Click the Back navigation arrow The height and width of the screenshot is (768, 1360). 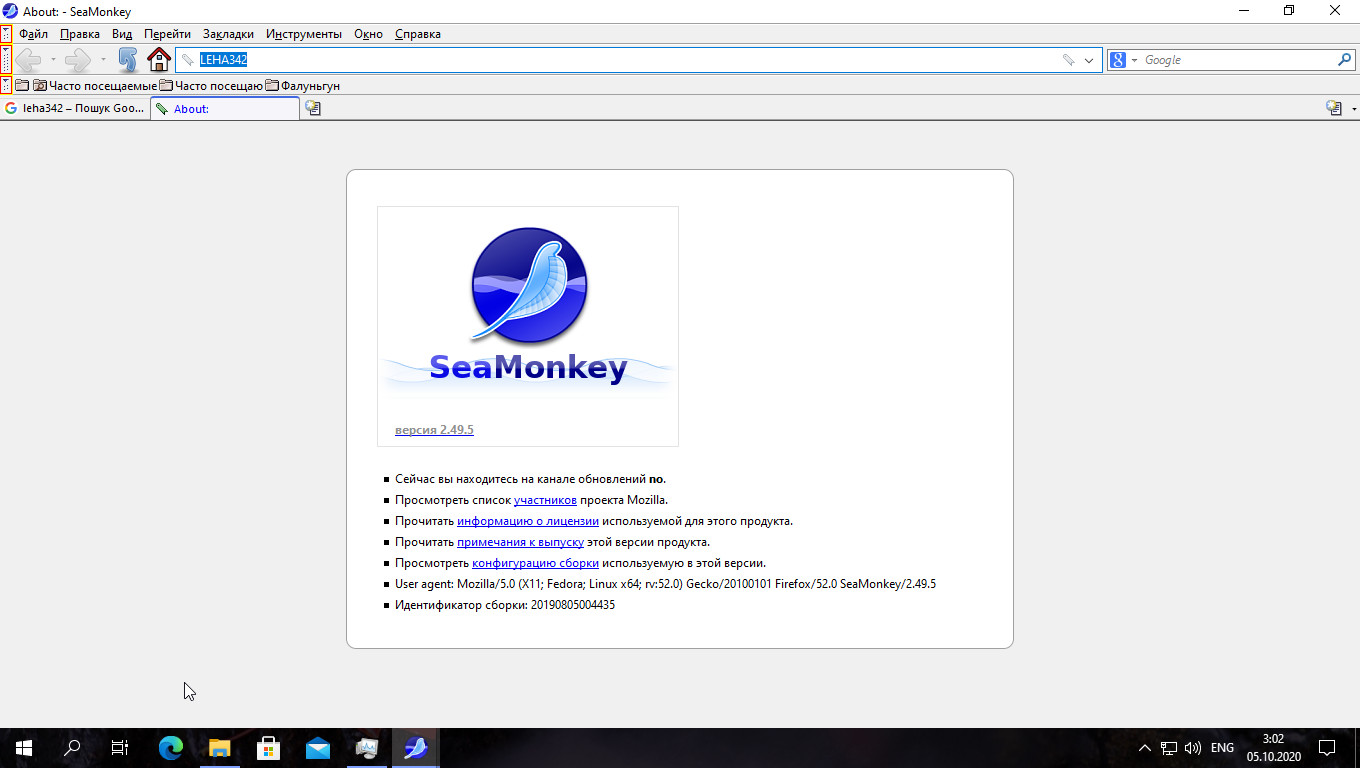pyautogui.click(x=27, y=60)
